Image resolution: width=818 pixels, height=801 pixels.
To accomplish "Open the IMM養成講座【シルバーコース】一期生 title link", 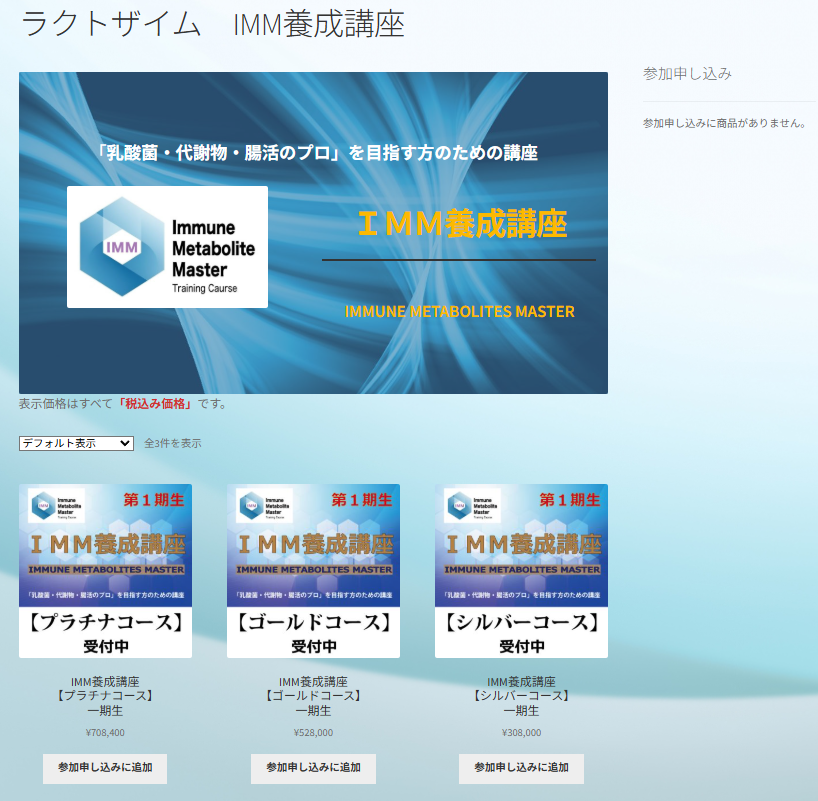I will (x=521, y=696).
